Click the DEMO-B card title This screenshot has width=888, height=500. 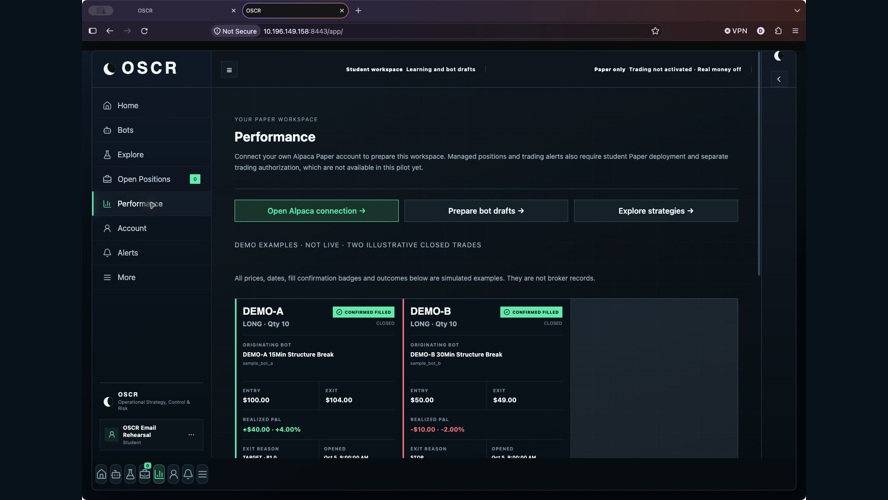click(431, 311)
